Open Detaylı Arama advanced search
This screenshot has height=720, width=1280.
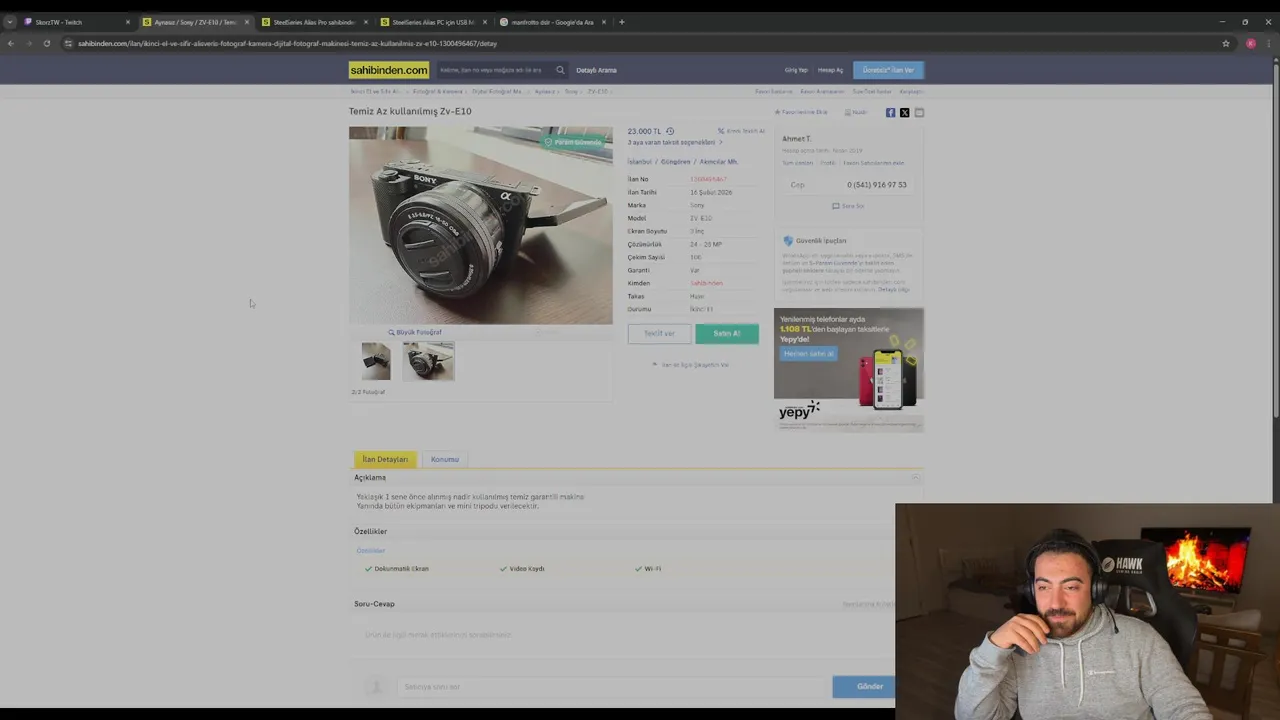pyautogui.click(x=596, y=70)
